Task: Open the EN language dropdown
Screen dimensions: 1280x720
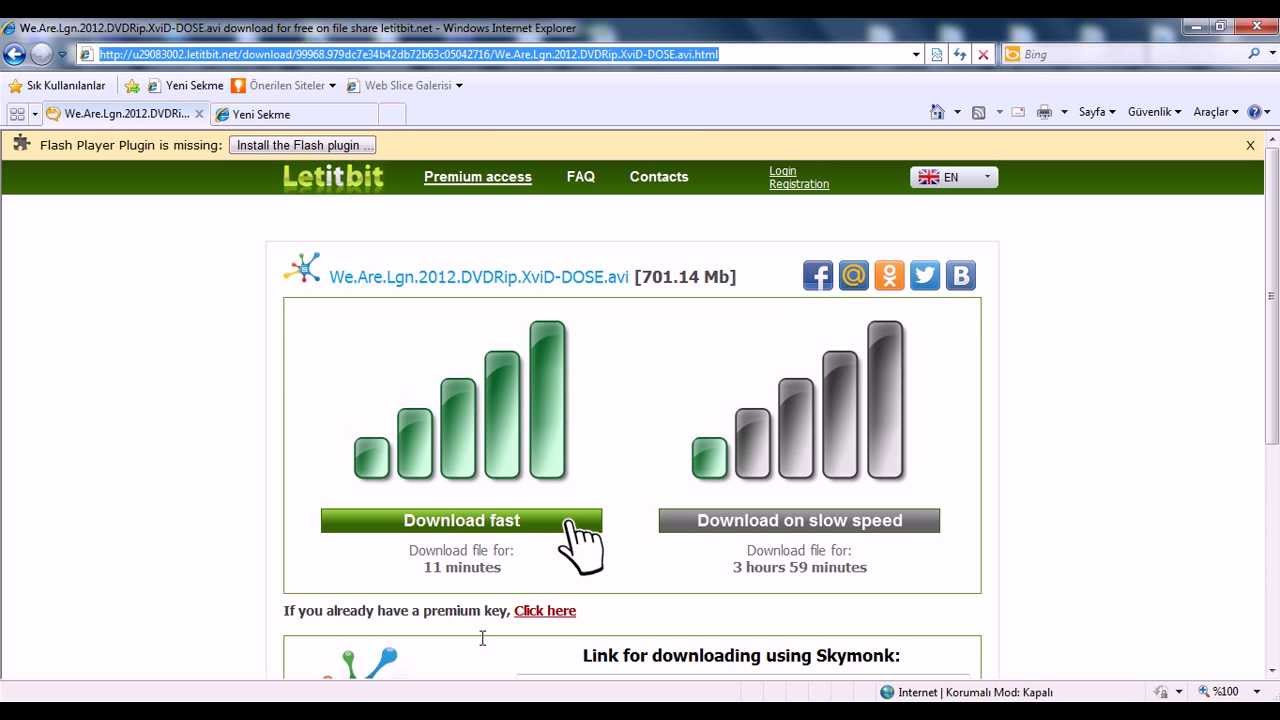Action: [954, 177]
